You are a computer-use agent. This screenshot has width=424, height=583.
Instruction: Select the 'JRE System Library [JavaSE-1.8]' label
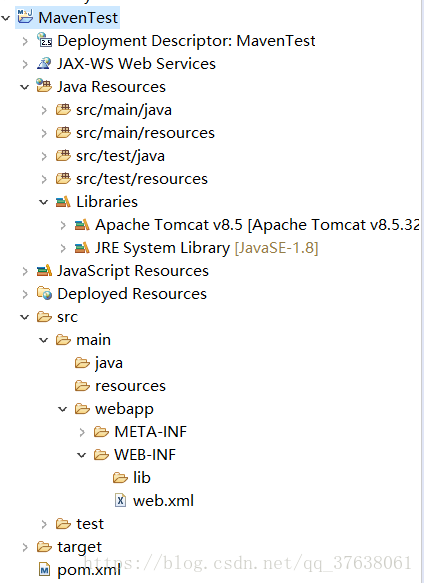[206, 248]
